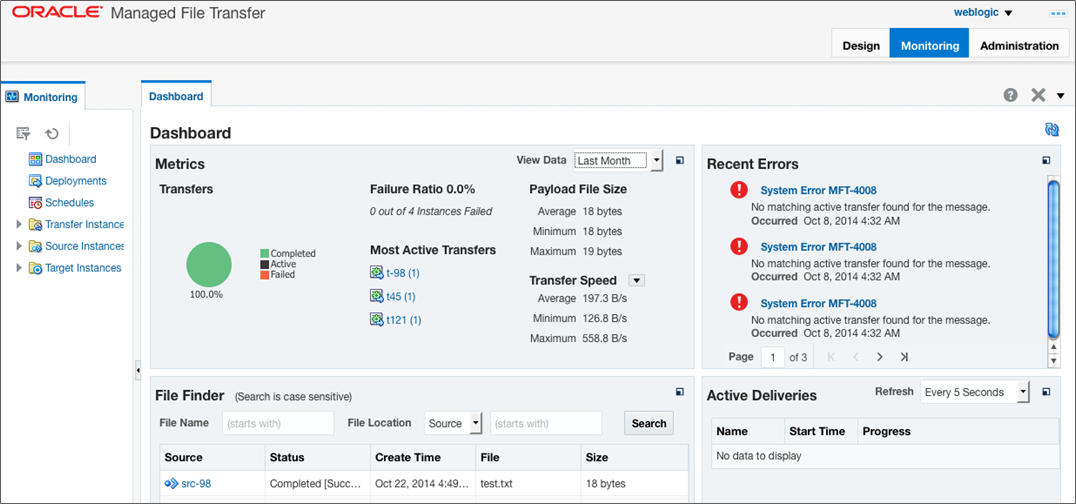Click the t121 transfer icon
1076x504 pixels.
(377, 319)
